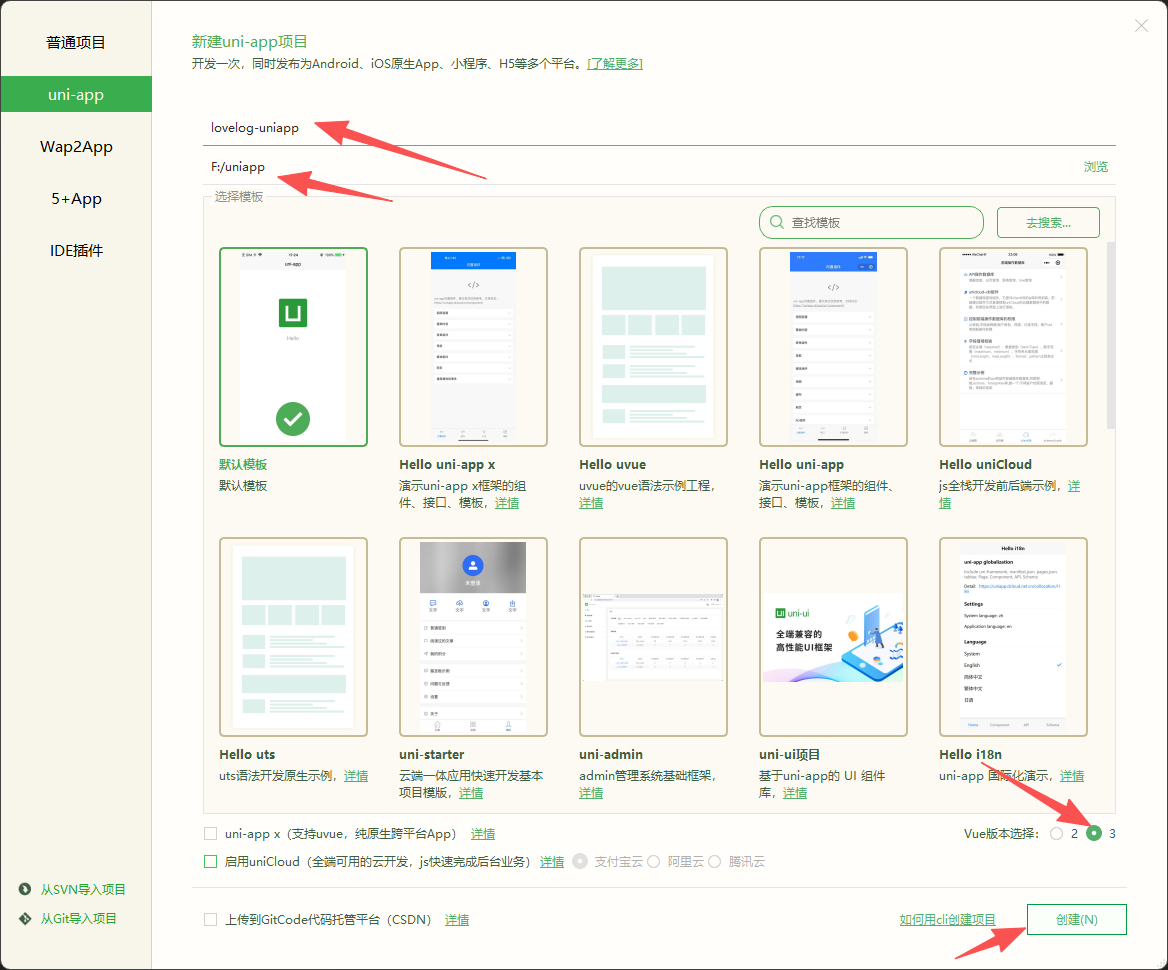The image size is (1168, 970).
Task: Click the SVN import icon
Action: pos(25,890)
